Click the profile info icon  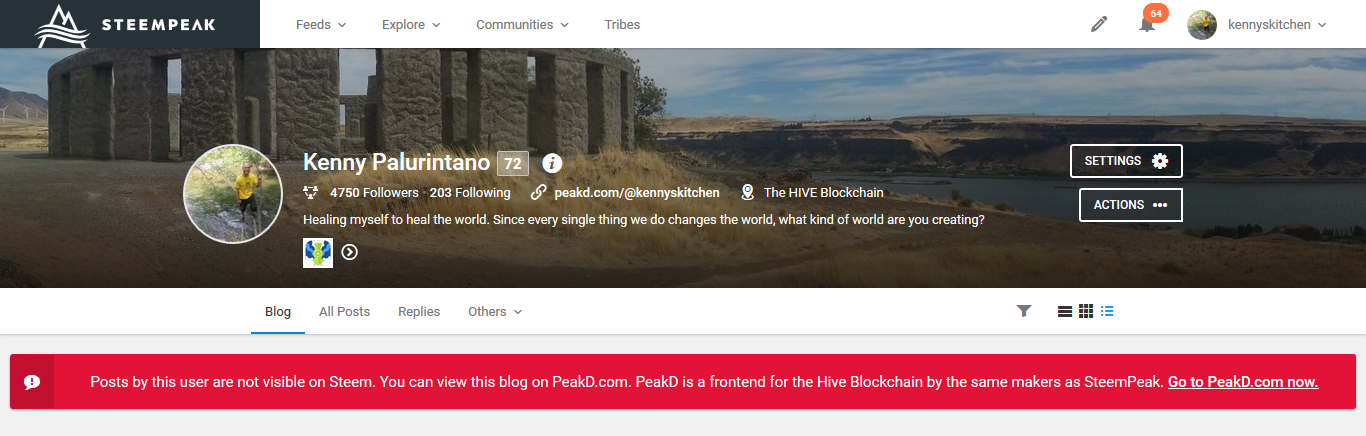[552, 163]
